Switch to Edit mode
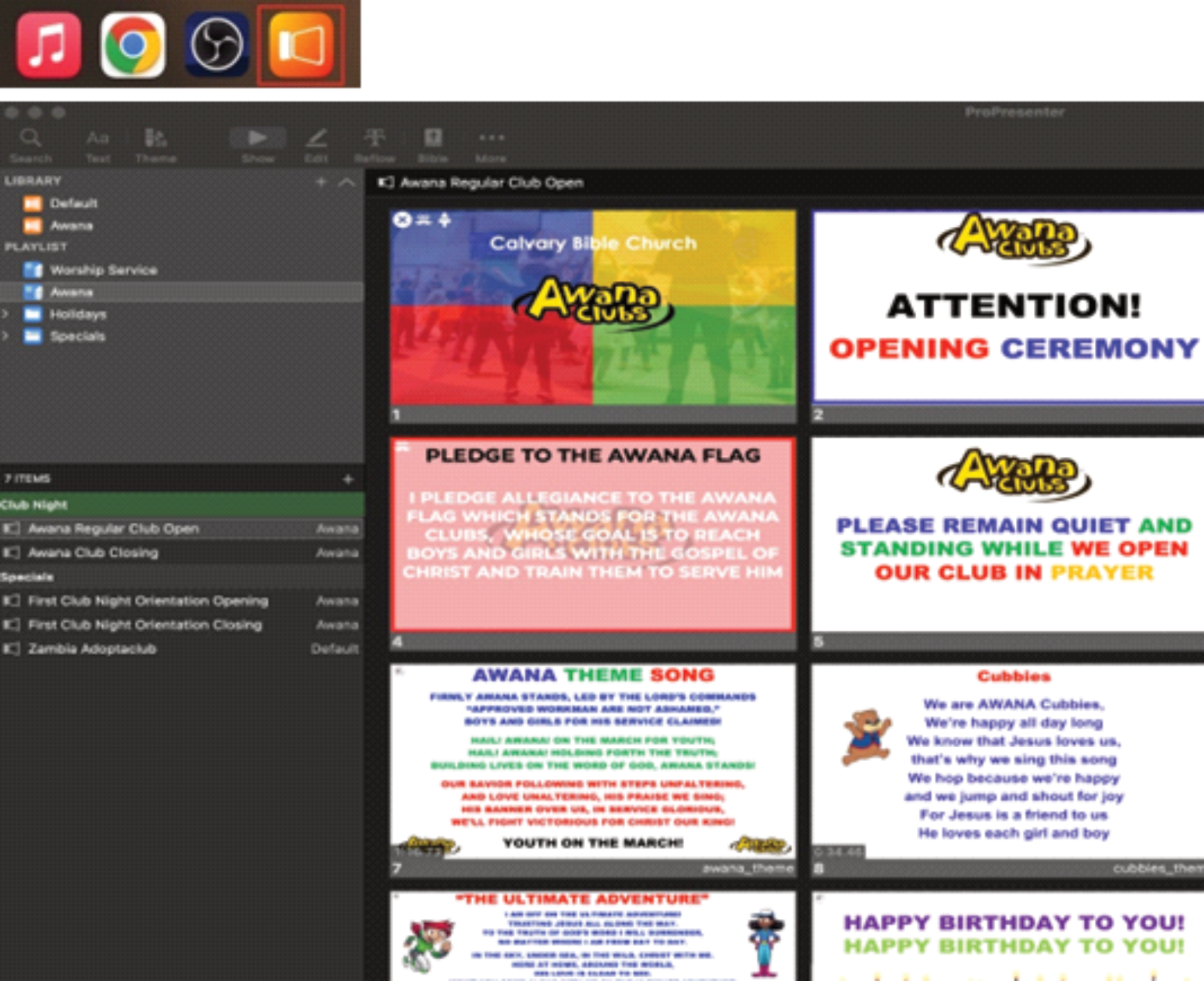Viewport: 1204px width, 981px height. pyautogui.click(x=316, y=145)
